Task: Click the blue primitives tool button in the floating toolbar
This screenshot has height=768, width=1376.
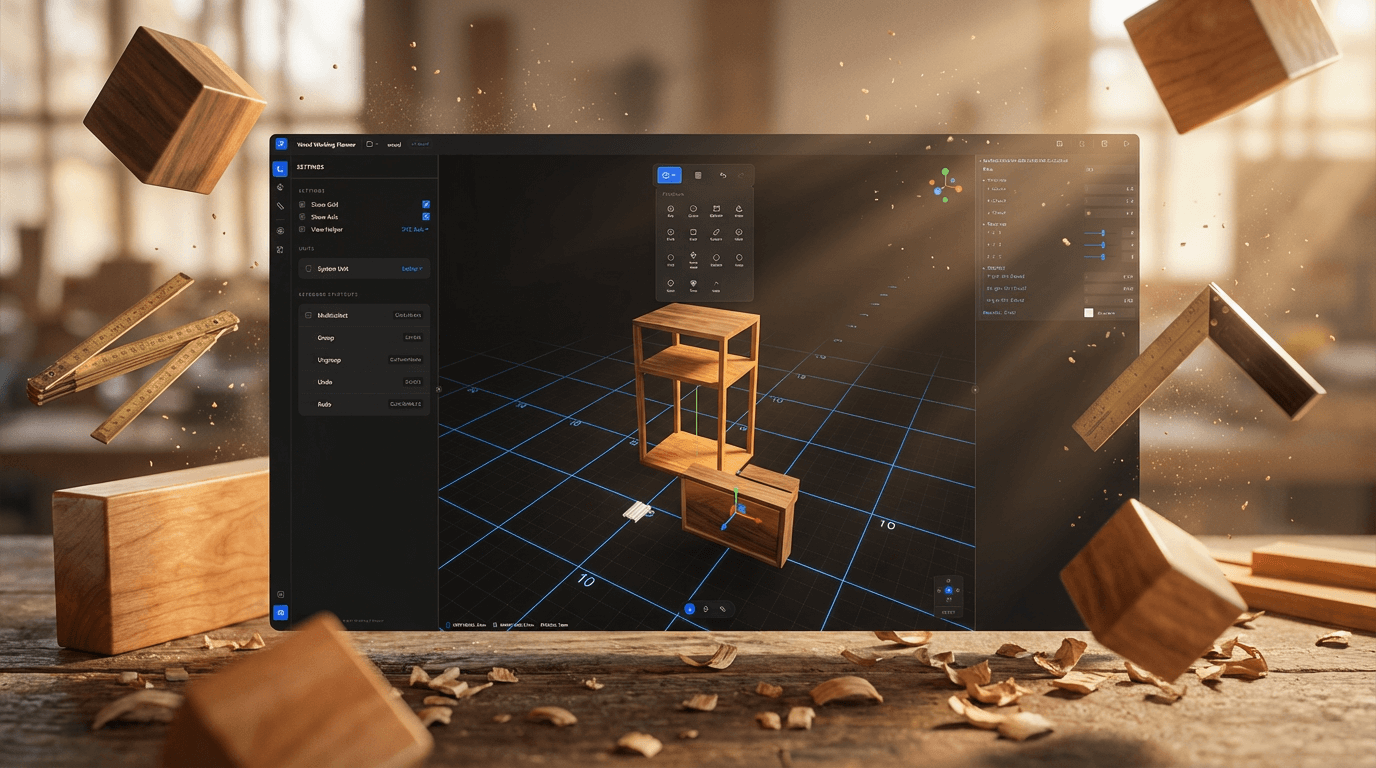Action: tap(669, 175)
